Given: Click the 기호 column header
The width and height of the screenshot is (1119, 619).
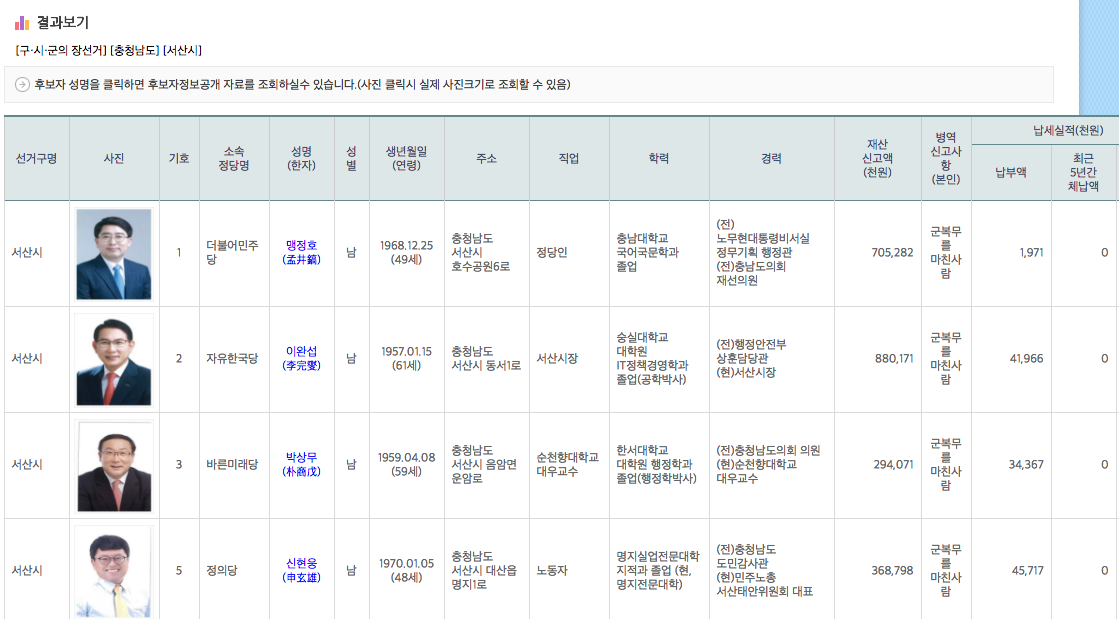Looking at the screenshot, I should (179, 158).
